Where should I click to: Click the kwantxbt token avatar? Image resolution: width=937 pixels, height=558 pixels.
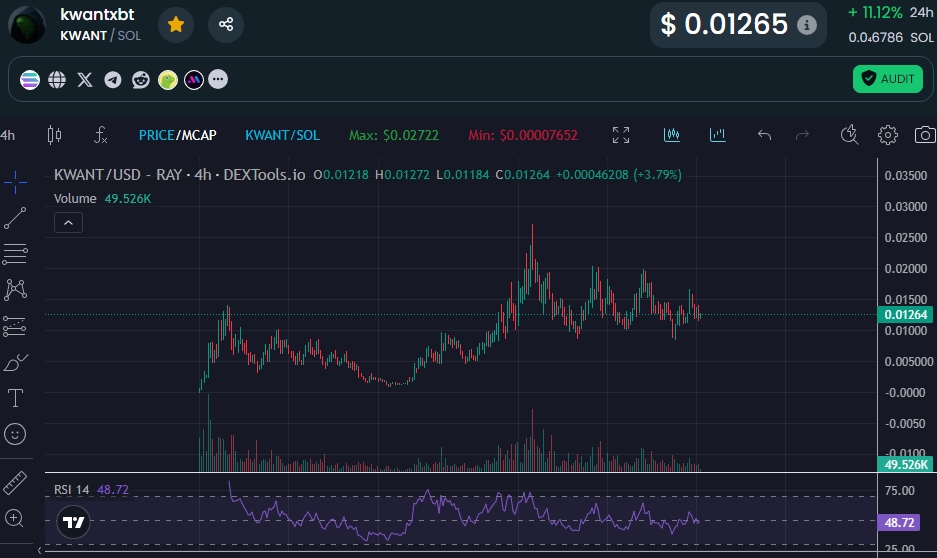[27, 24]
